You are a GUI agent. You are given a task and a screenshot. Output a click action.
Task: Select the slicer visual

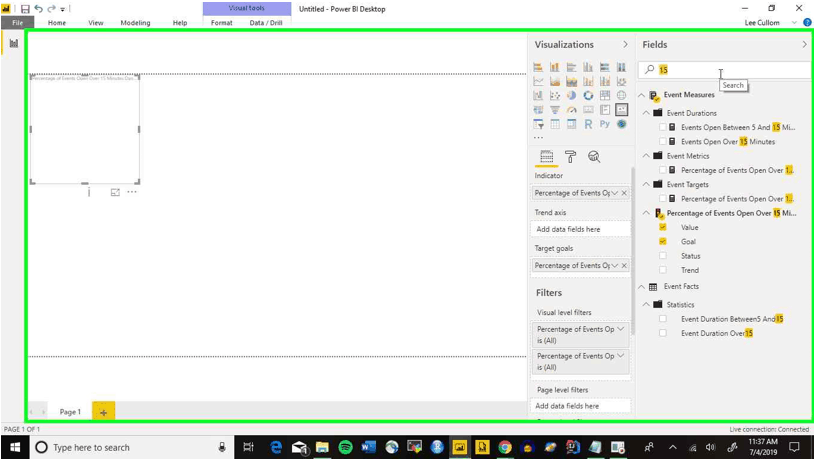[x=538, y=124]
